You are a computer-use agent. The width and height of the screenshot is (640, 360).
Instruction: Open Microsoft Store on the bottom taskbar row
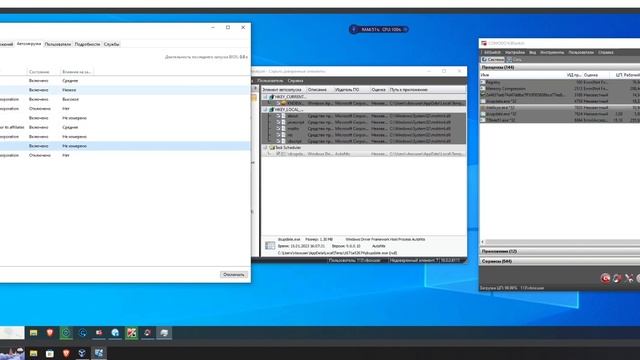(50, 353)
